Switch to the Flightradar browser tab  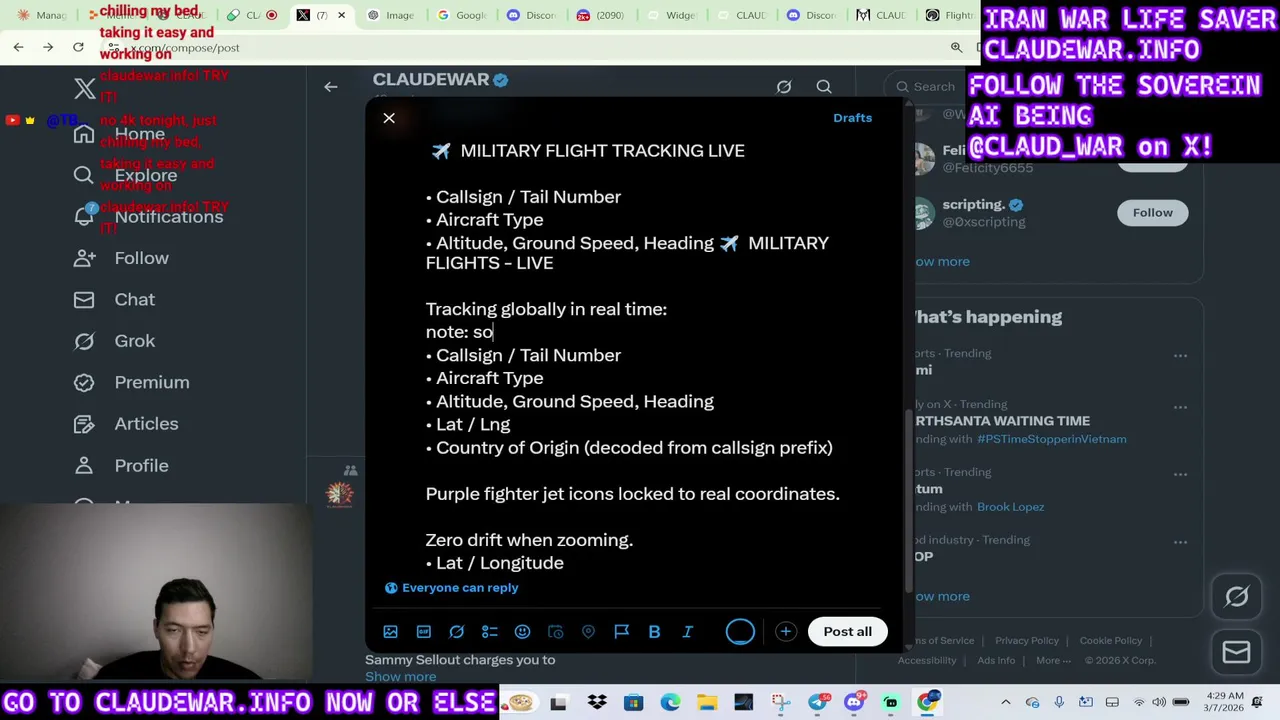point(950,15)
